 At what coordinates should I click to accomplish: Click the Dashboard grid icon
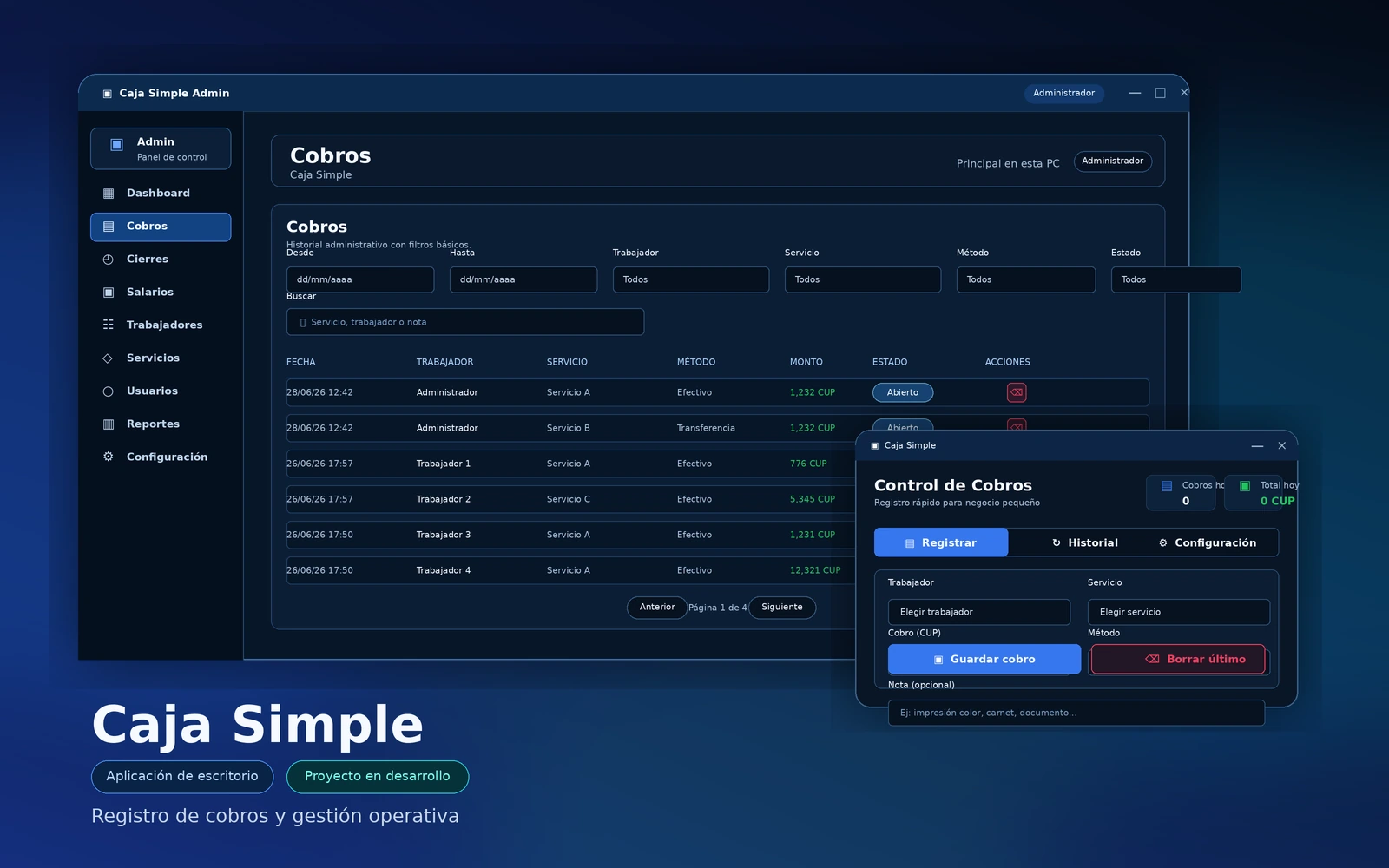coord(109,194)
